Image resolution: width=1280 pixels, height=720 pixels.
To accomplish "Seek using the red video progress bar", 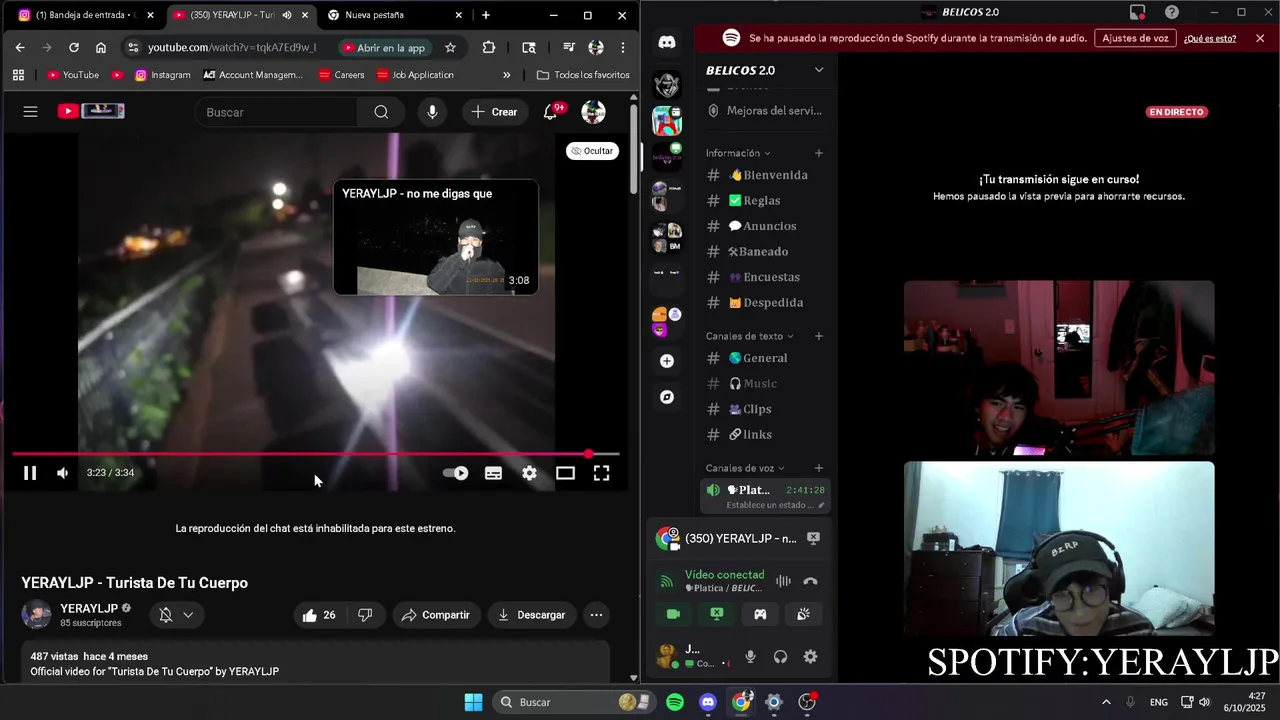I will coord(315,454).
